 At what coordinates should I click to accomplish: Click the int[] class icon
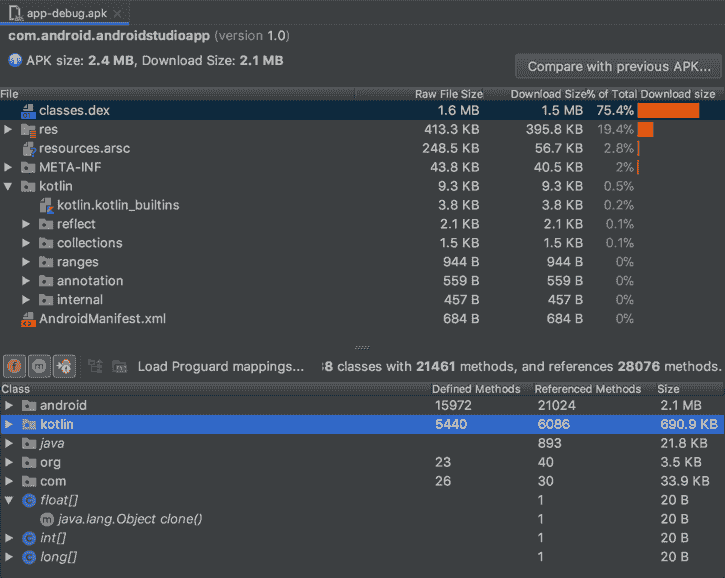(x=29, y=539)
